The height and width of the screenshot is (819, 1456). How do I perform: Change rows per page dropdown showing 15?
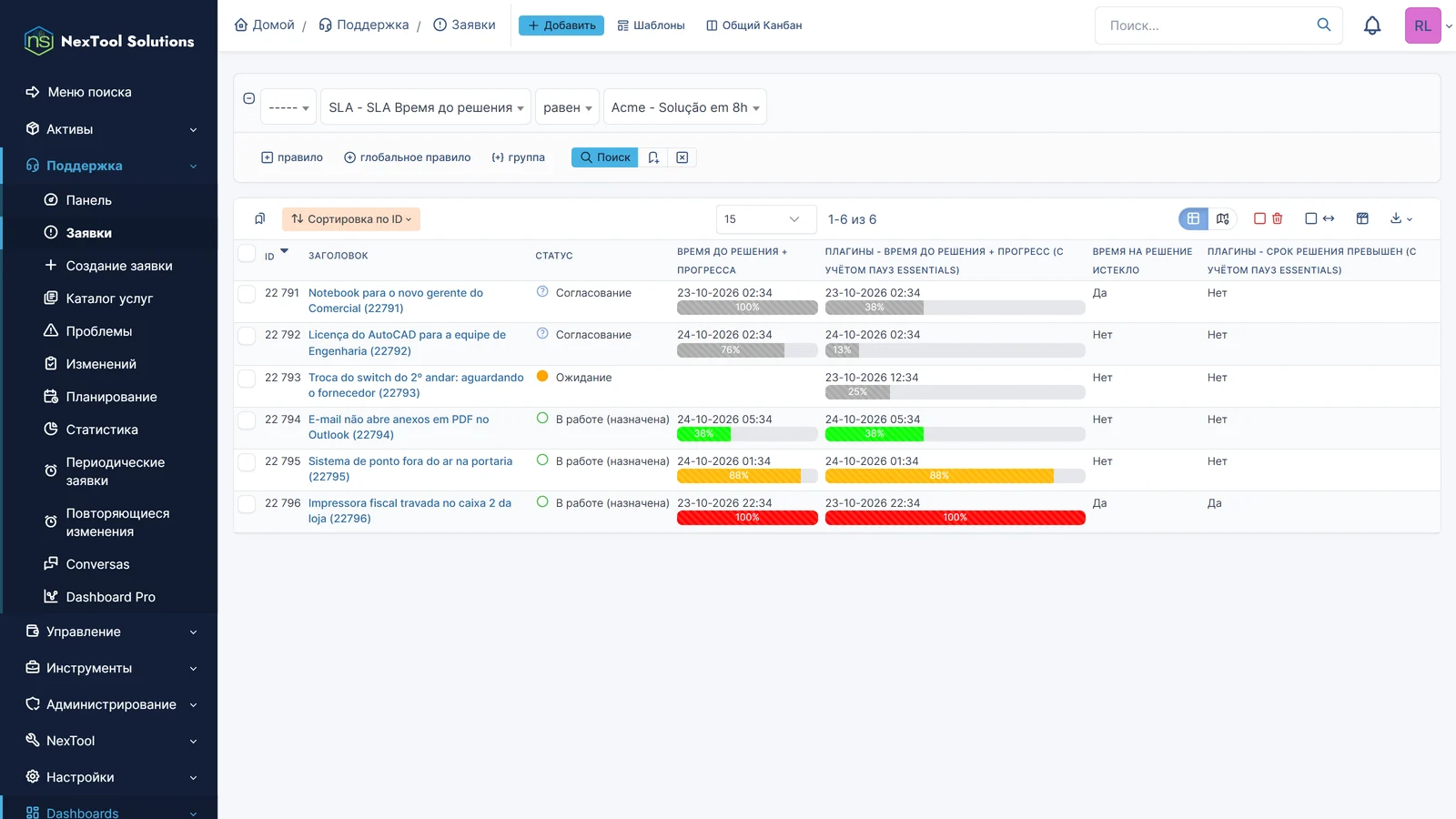766,219
